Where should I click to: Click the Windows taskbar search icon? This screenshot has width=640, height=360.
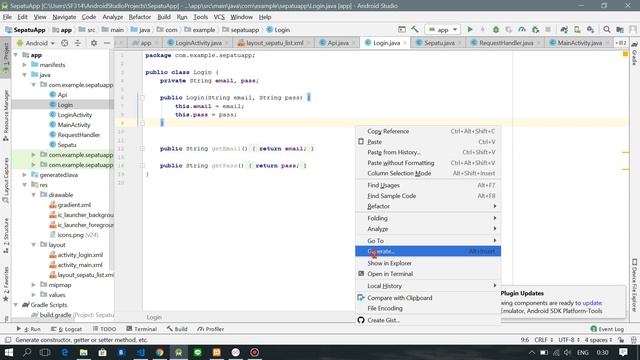pyautogui.click(x=27, y=352)
